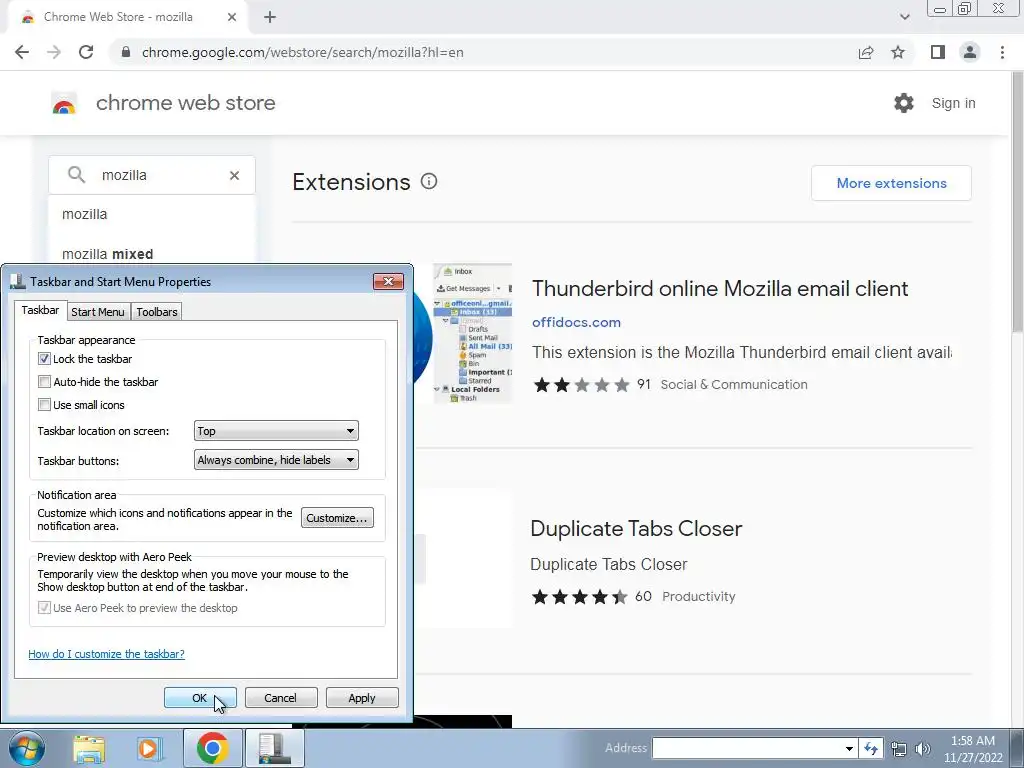Open the Chrome profile avatar icon
The height and width of the screenshot is (768, 1024).
click(x=970, y=52)
